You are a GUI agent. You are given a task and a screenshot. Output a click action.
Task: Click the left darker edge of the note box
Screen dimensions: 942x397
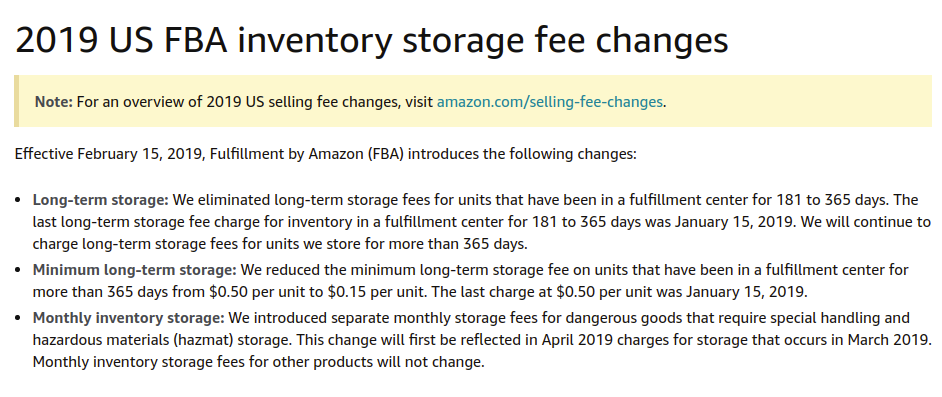[16, 101]
